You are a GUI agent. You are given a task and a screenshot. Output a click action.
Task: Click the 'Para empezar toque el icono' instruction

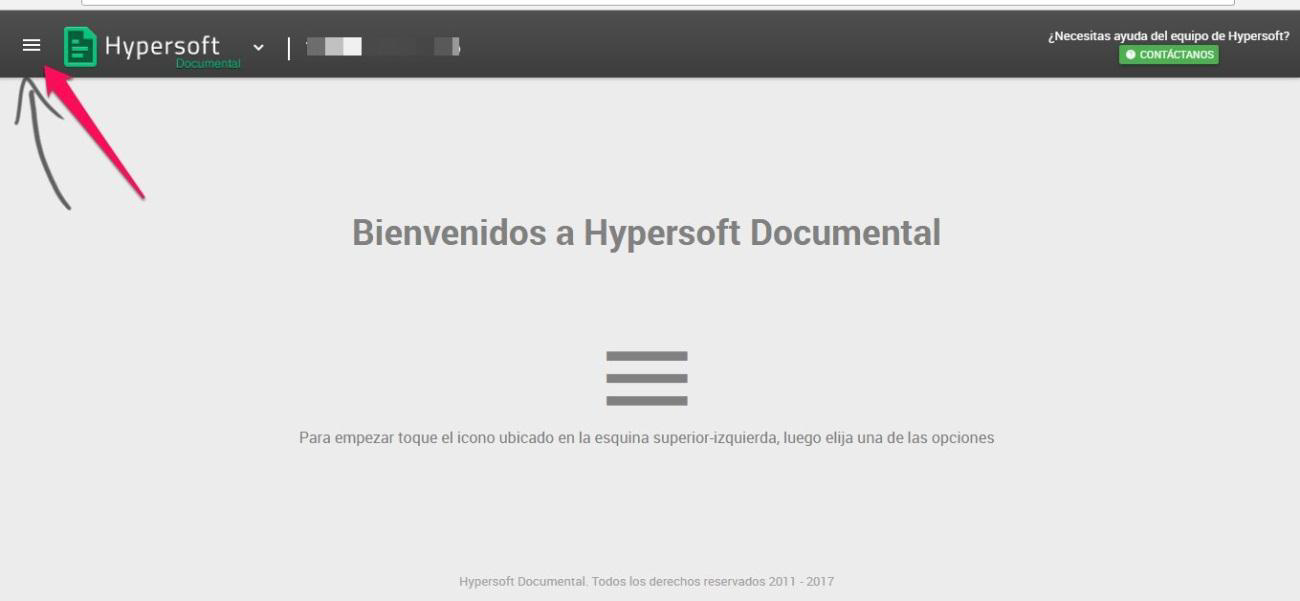[646, 438]
